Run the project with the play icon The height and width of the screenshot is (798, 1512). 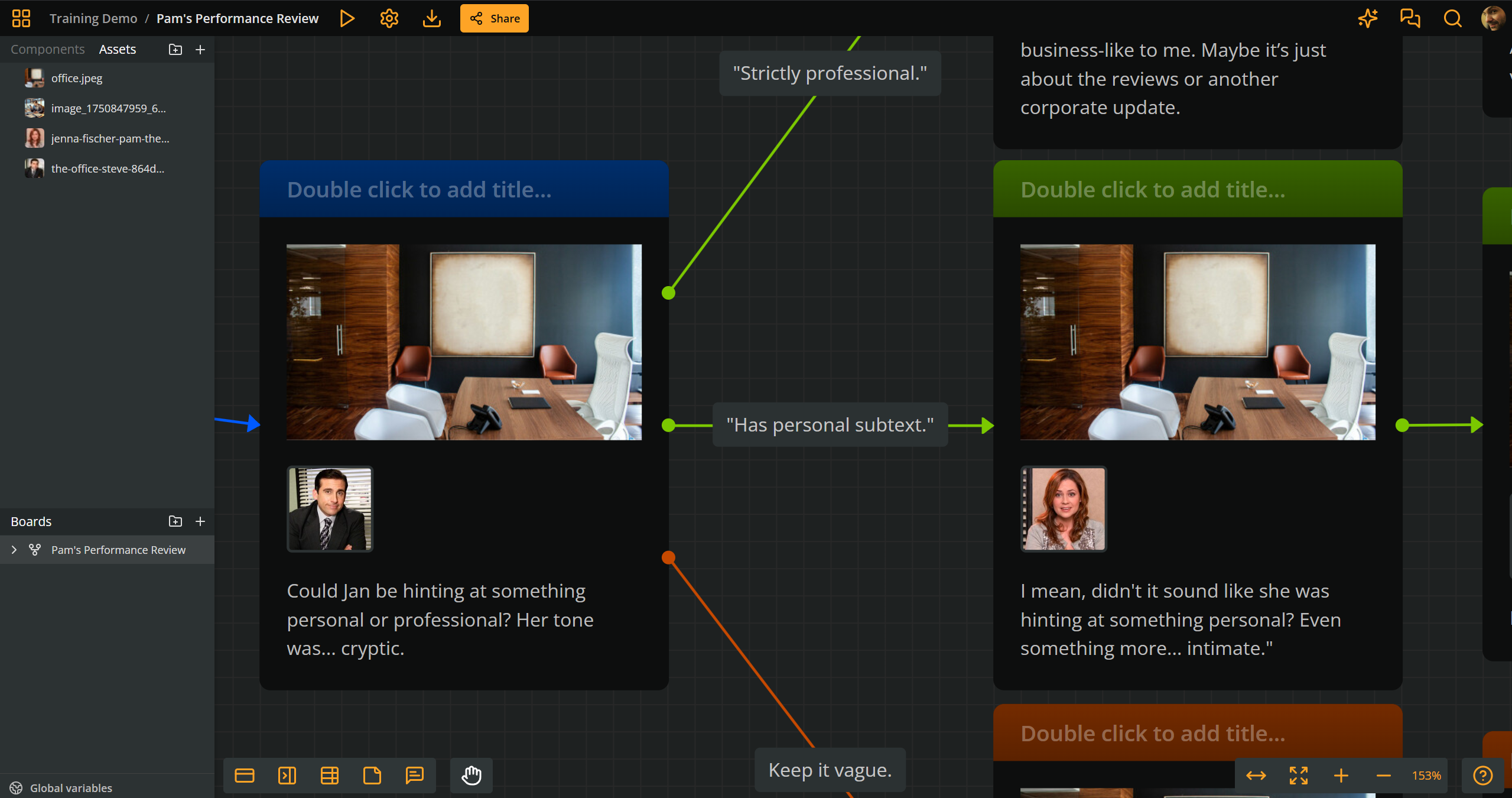point(347,18)
